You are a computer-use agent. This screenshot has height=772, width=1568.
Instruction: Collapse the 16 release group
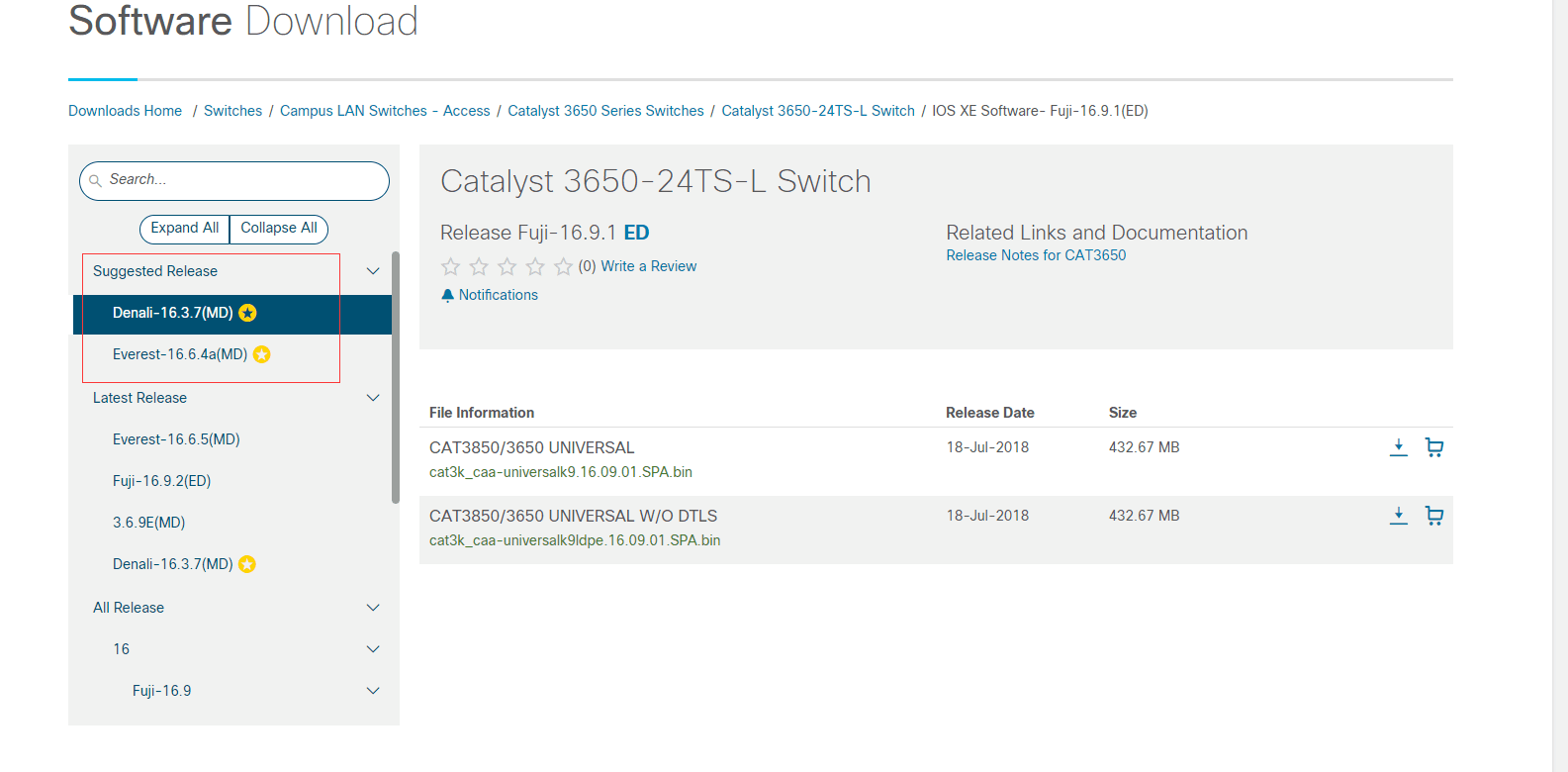[373, 649]
